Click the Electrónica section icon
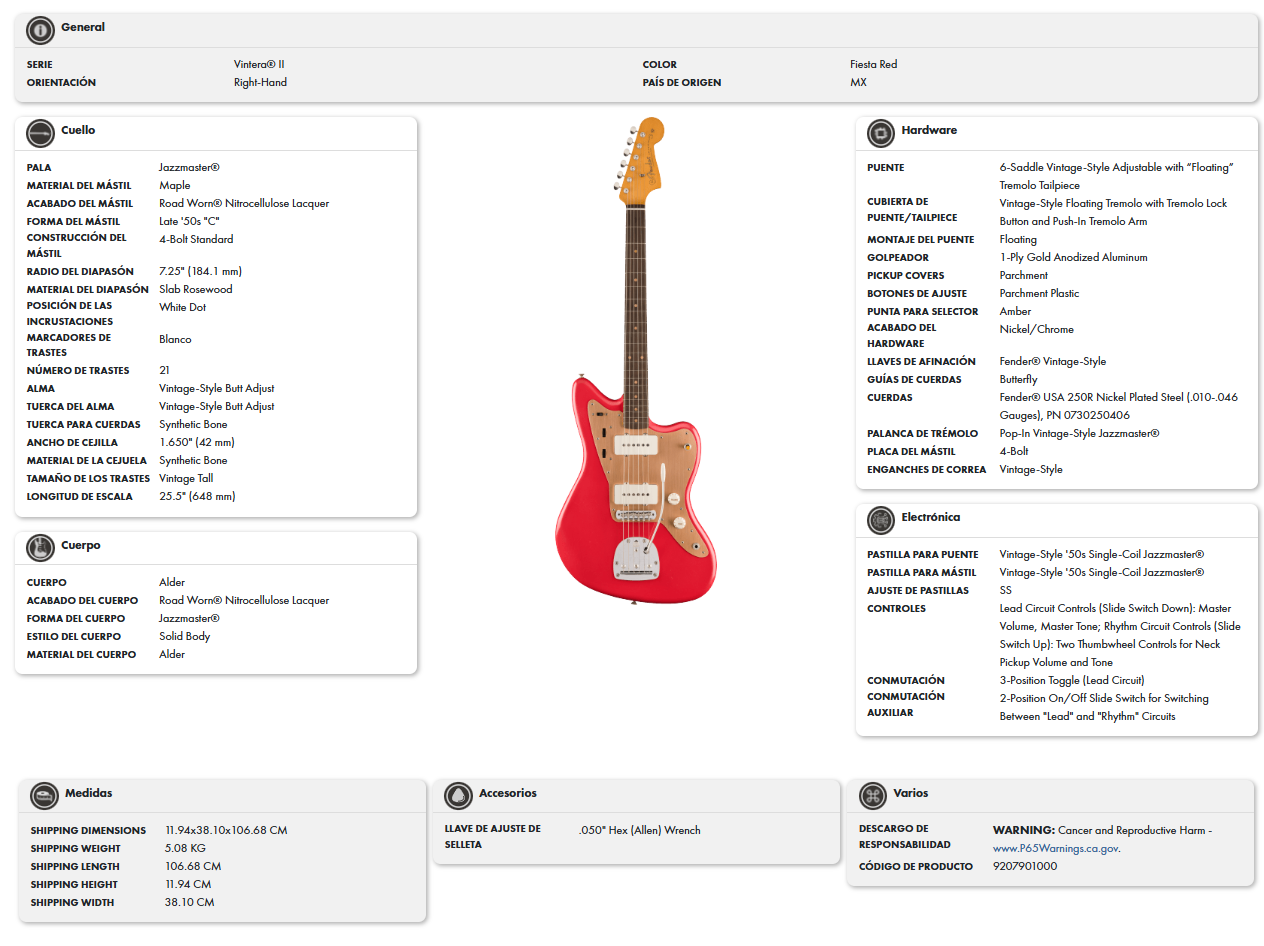 point(880,520)
